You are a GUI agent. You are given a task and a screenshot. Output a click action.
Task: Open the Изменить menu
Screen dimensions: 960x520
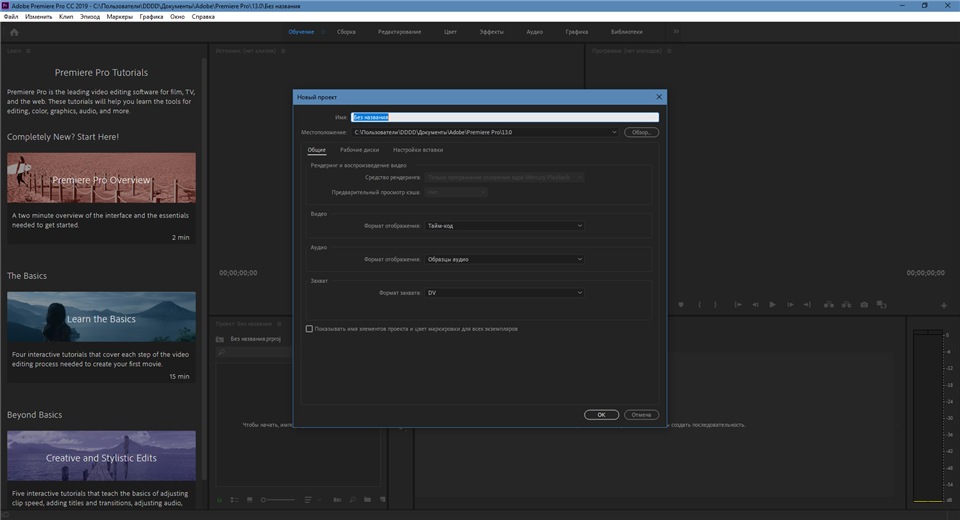click(x=39, y=17)
